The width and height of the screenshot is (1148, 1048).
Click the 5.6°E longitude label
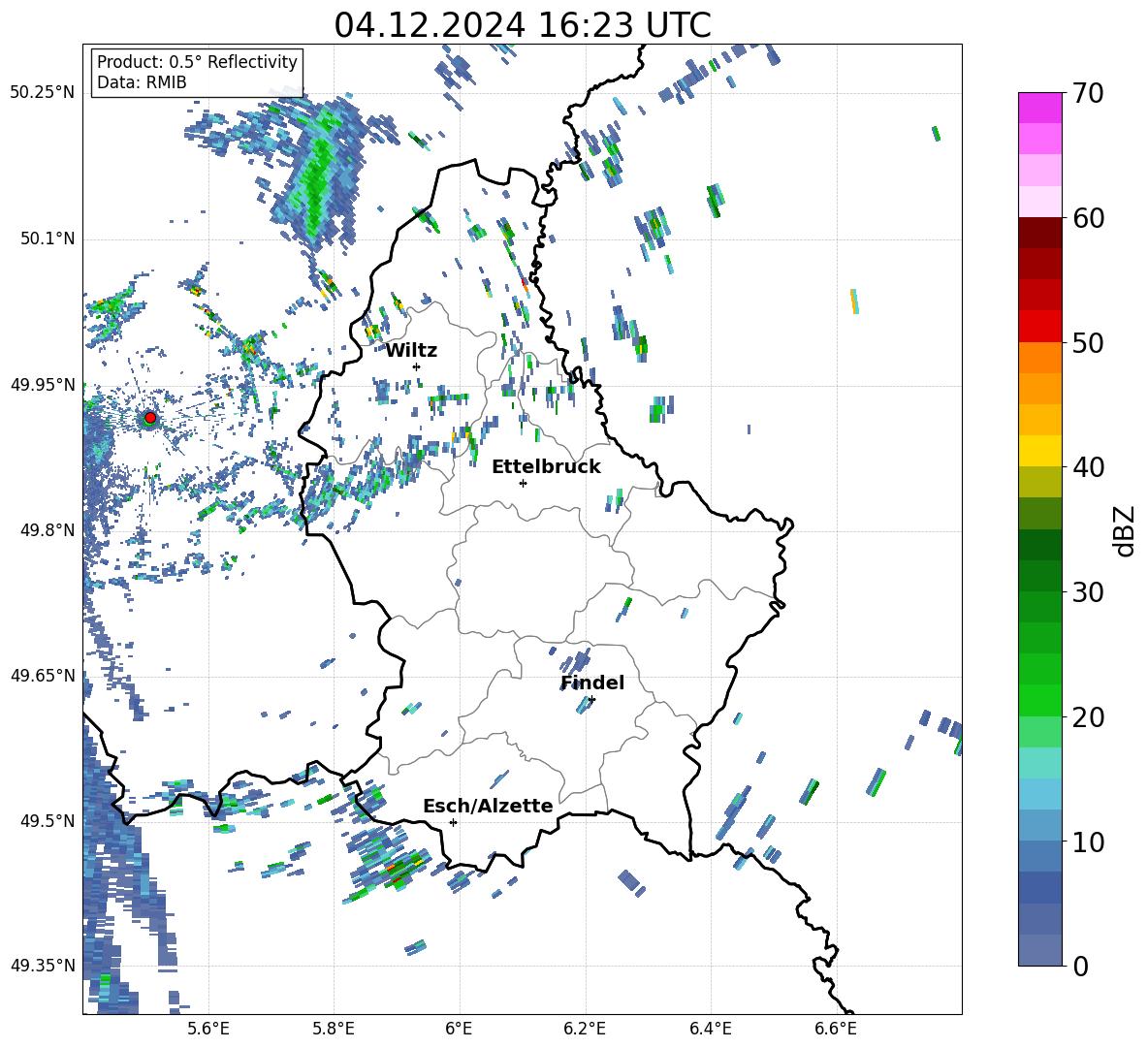point(208,1029)
